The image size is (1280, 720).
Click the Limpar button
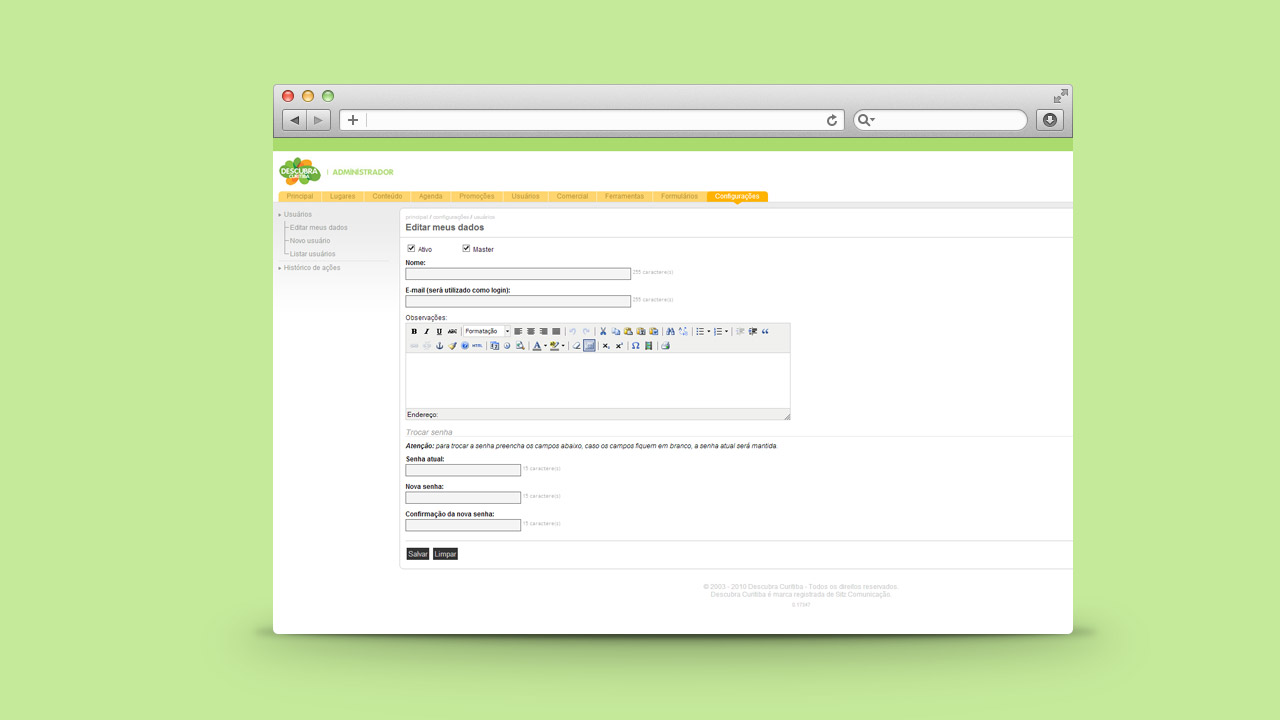tap(445, 554)
